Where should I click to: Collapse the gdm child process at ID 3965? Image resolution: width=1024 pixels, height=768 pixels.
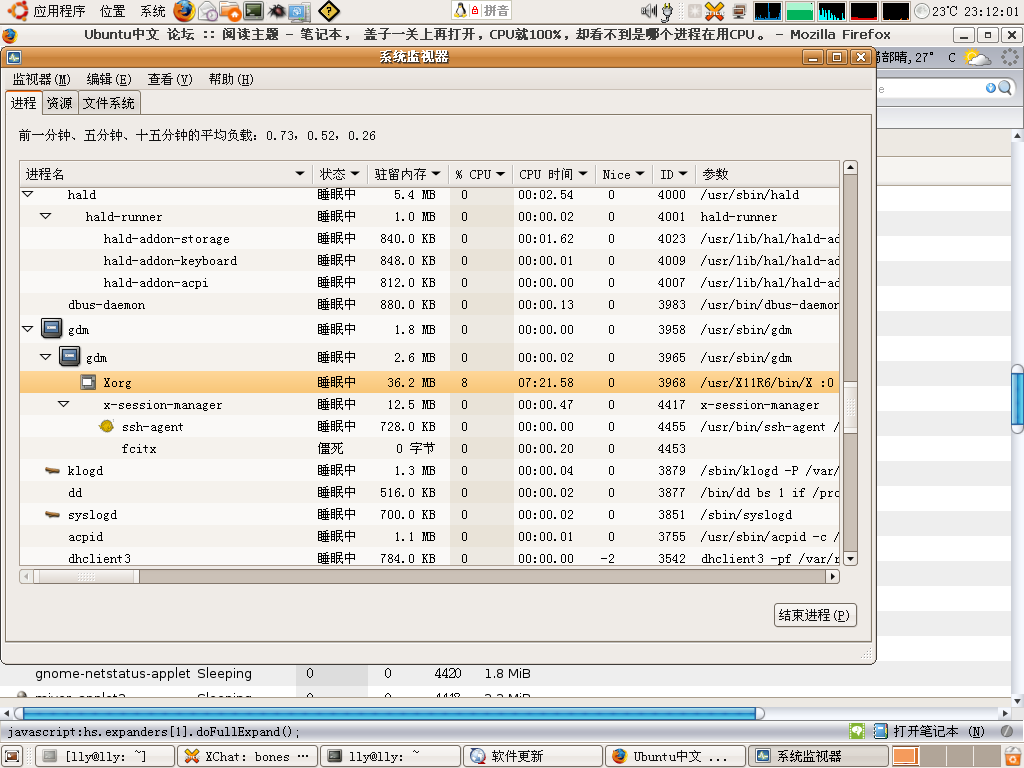point(45,357)
